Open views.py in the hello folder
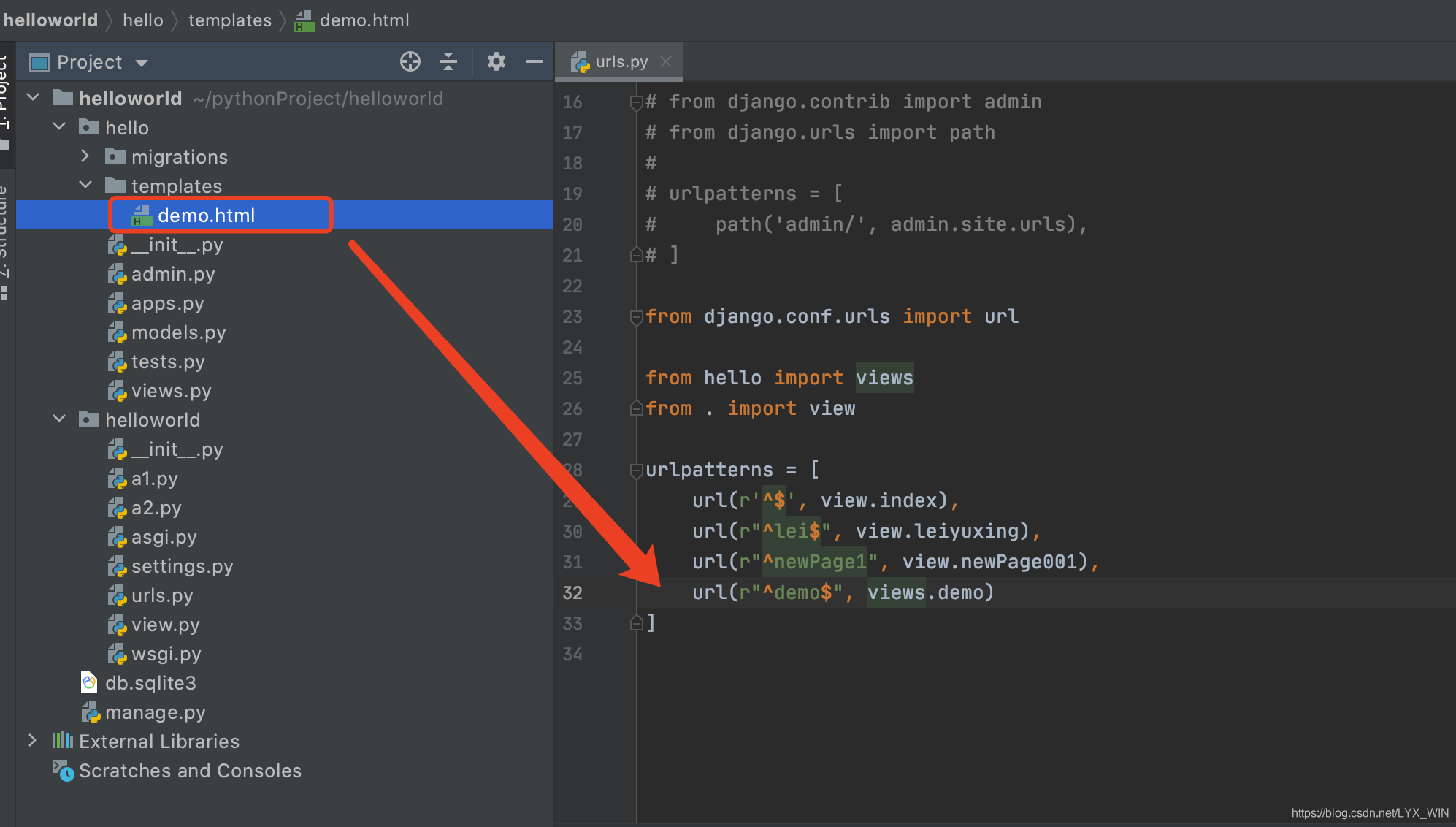 [171, 391]
